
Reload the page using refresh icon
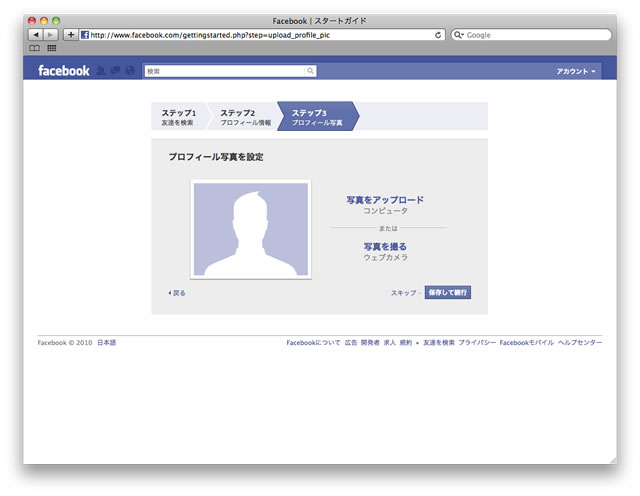pyautogui.click(x=438, y=35)
